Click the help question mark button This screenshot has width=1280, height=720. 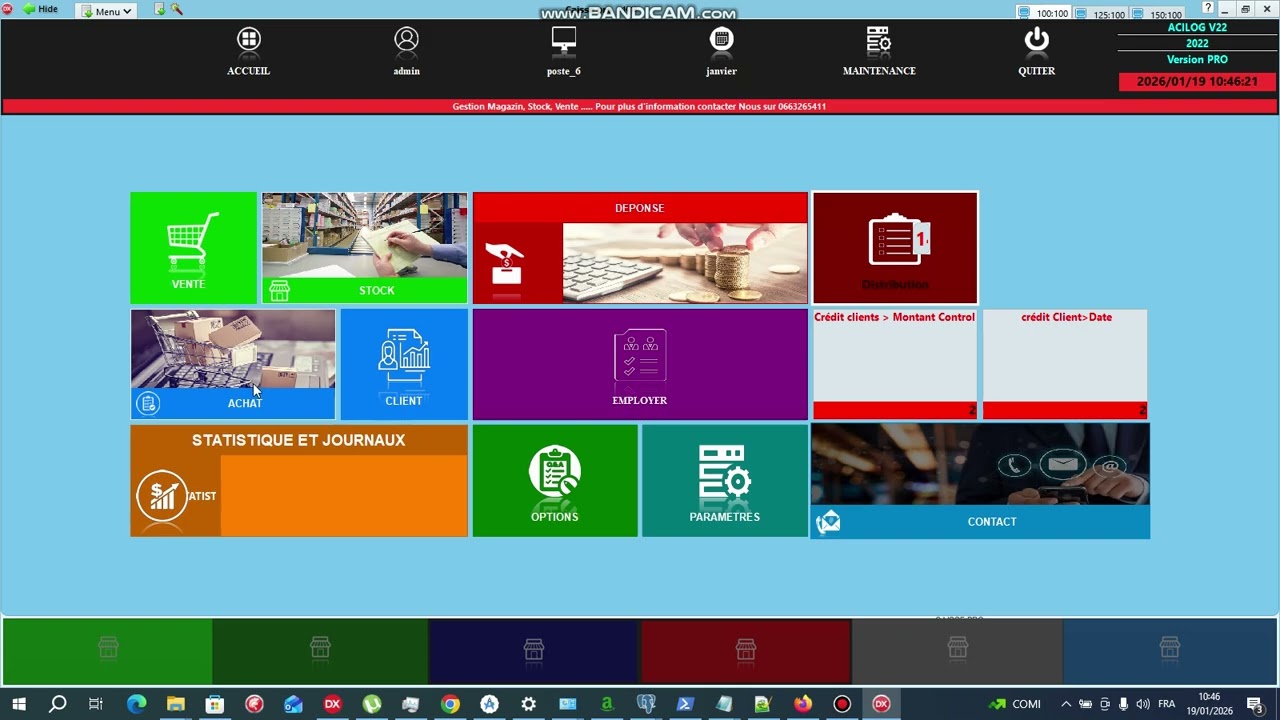[1208, 9]
